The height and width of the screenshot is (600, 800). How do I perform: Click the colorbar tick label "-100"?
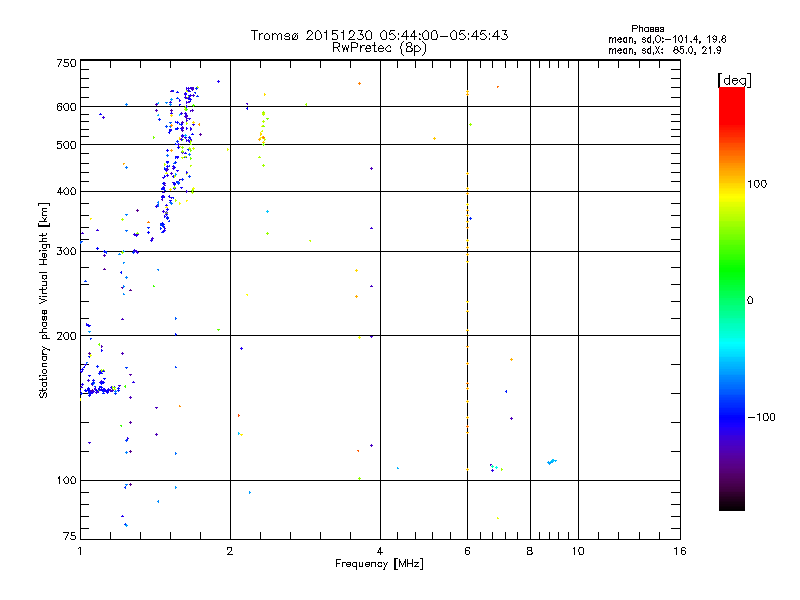click(762, 417)
